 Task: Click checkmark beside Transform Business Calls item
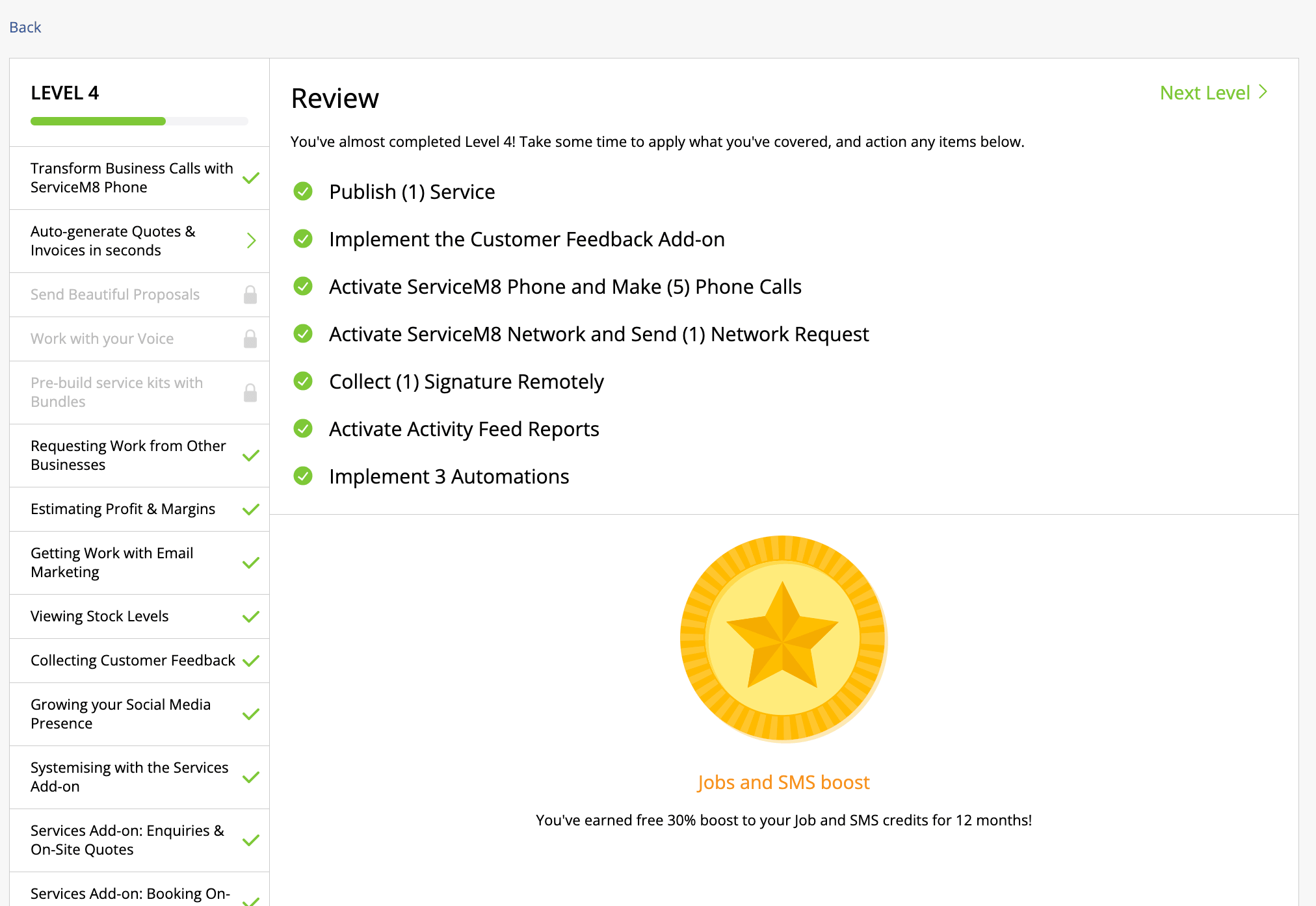(x=251, y=178)
